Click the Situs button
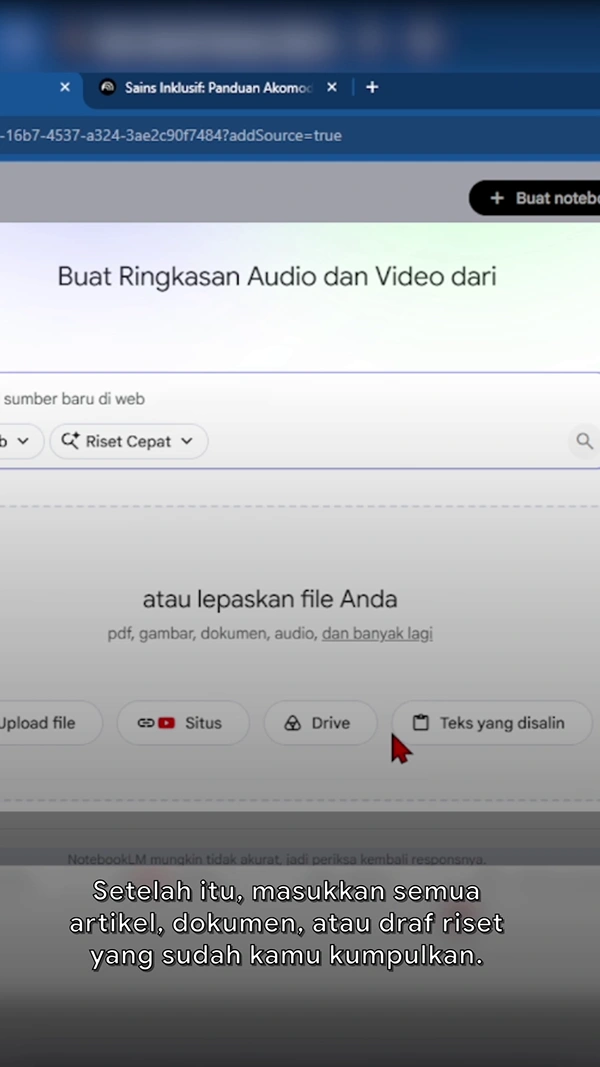Viewport: 600px width, 1067px height. point(183,723)
